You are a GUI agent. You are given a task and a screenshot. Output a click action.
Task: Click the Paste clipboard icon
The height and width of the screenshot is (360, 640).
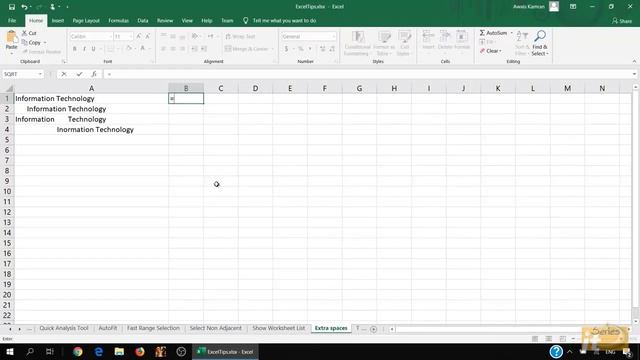coord(11,38)
